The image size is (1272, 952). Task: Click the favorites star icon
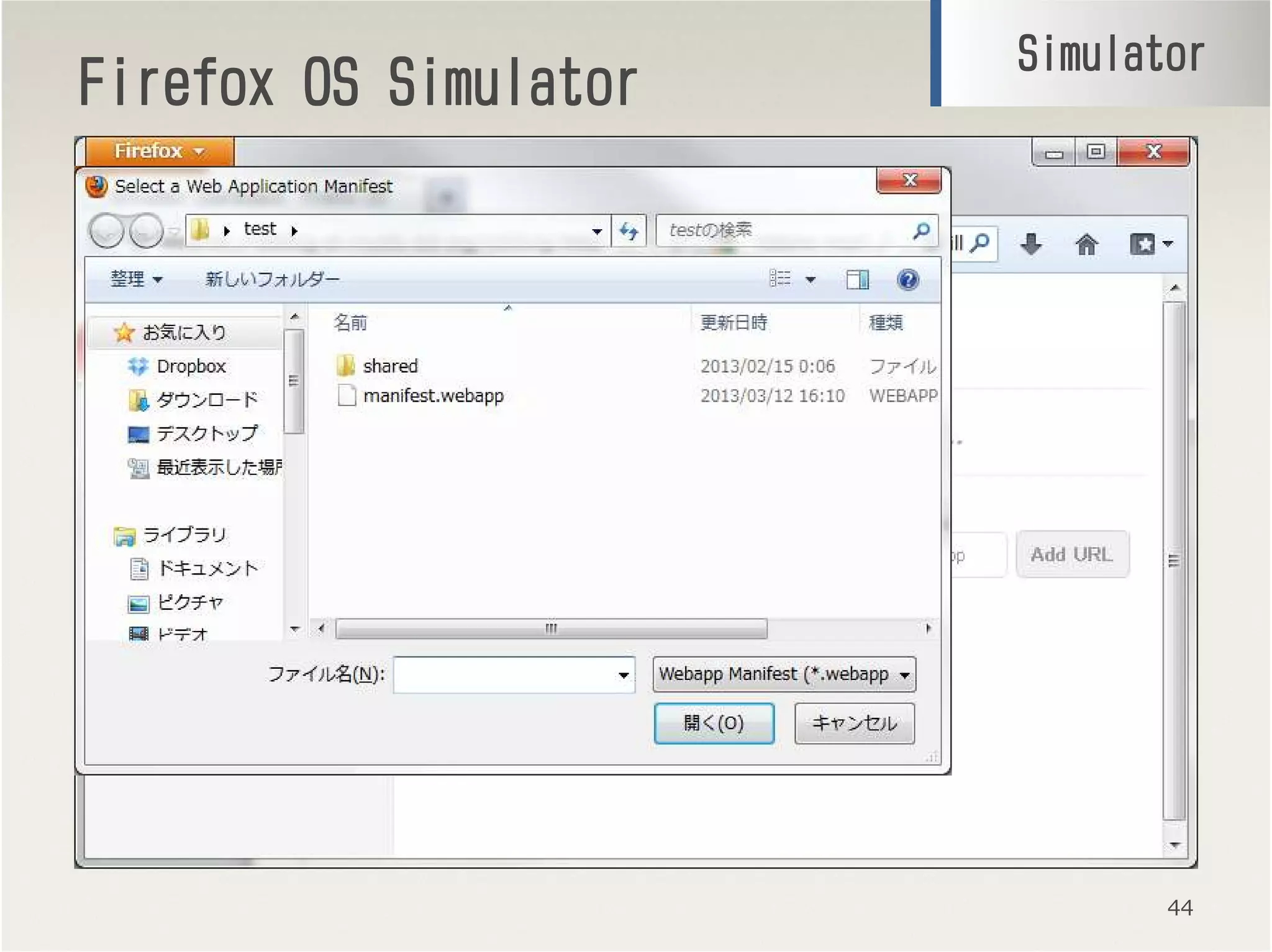point(124,332)
